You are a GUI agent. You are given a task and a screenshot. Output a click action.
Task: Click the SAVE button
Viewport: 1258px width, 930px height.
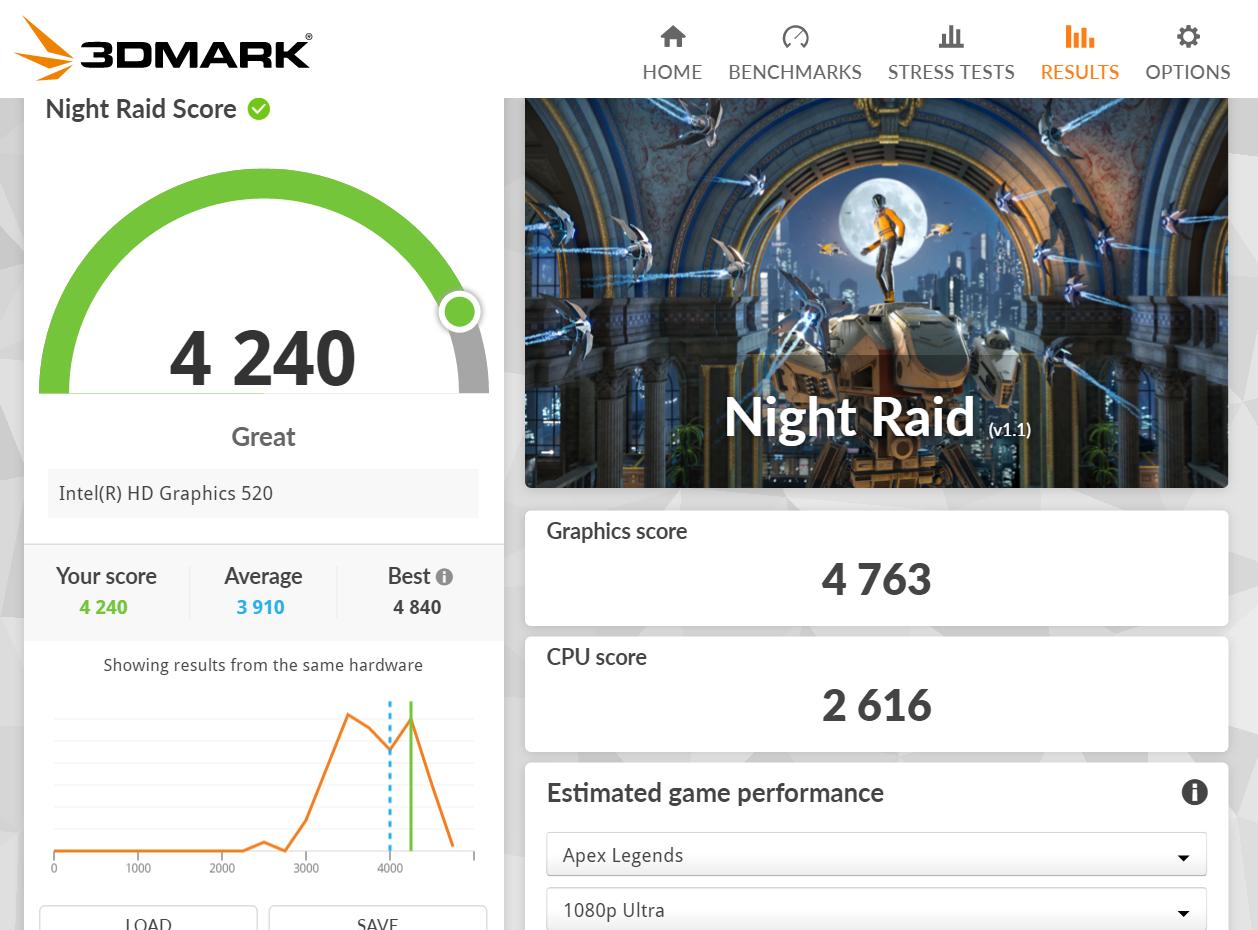[x=378, y=918]
